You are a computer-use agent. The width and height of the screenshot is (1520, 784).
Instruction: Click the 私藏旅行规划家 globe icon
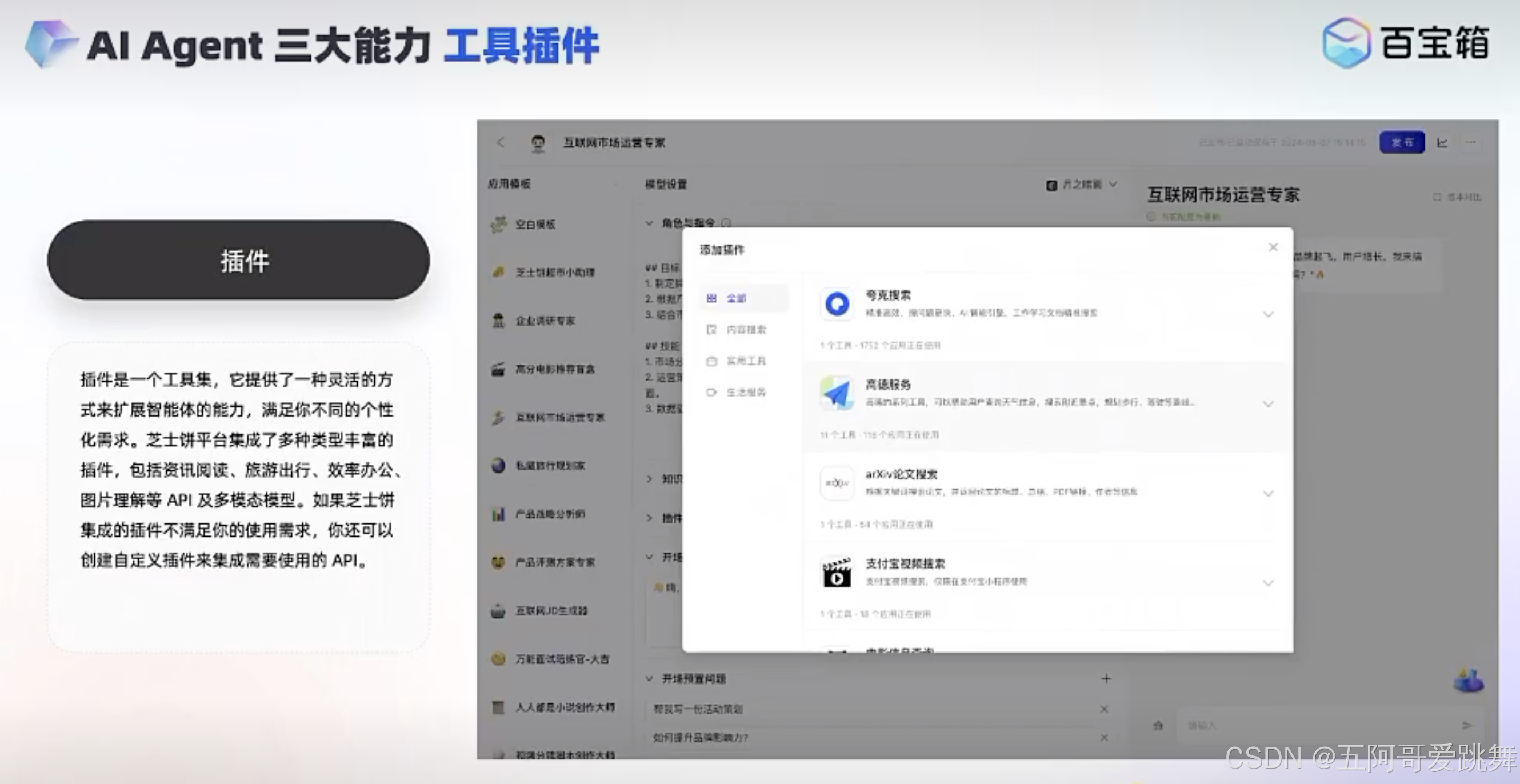(499, 466)
